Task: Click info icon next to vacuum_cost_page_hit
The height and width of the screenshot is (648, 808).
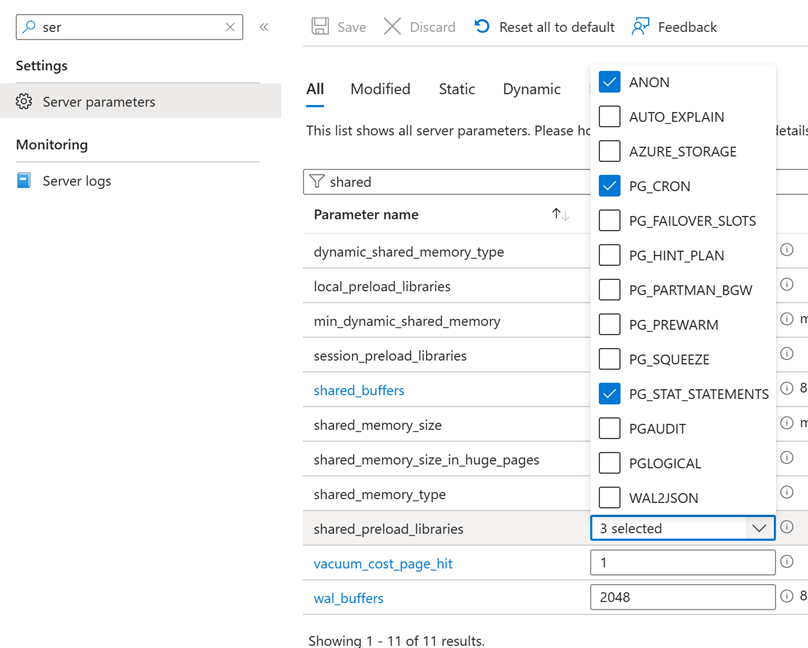Action: [787, 562]
